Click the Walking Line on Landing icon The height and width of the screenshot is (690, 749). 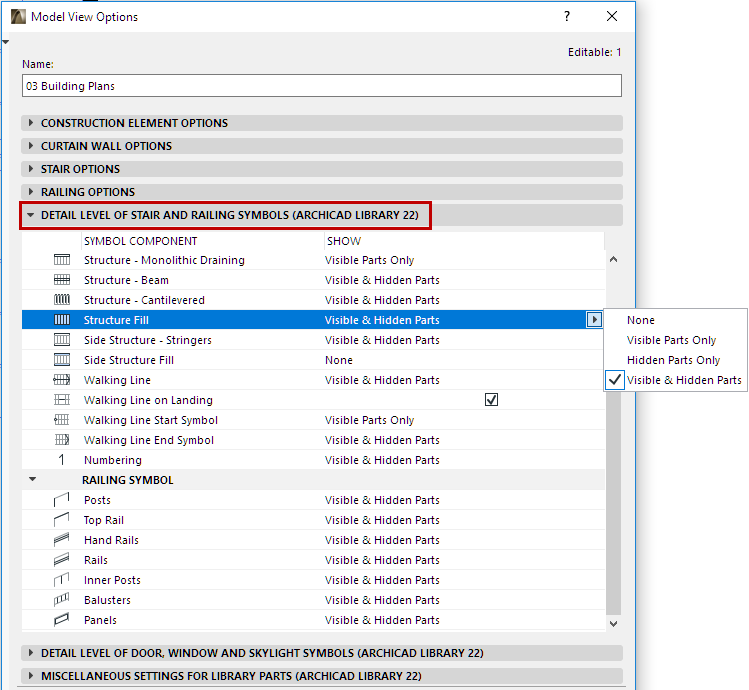tap(62, 400)
